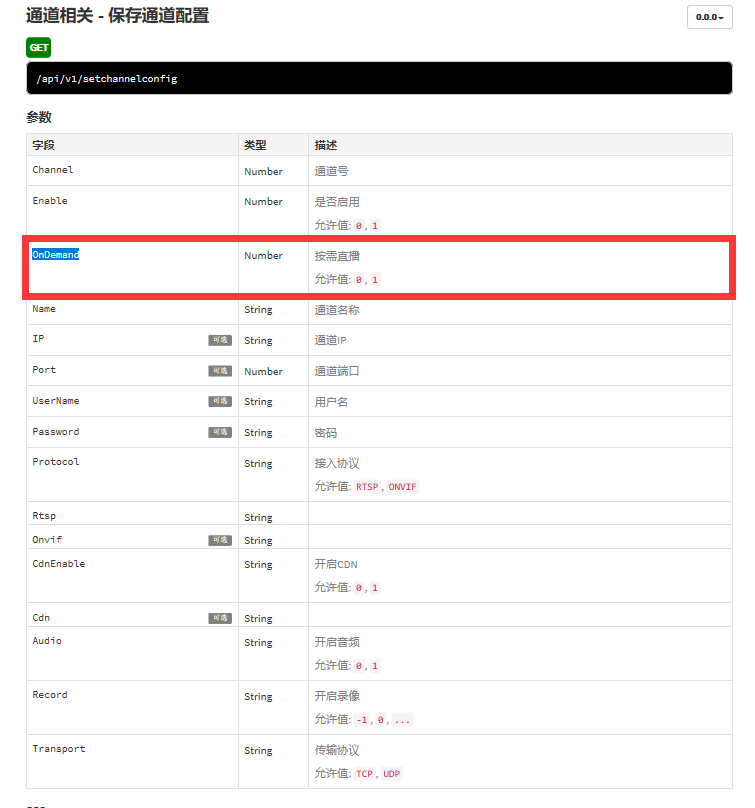Click the optional badge in Password row

(220, 432)
